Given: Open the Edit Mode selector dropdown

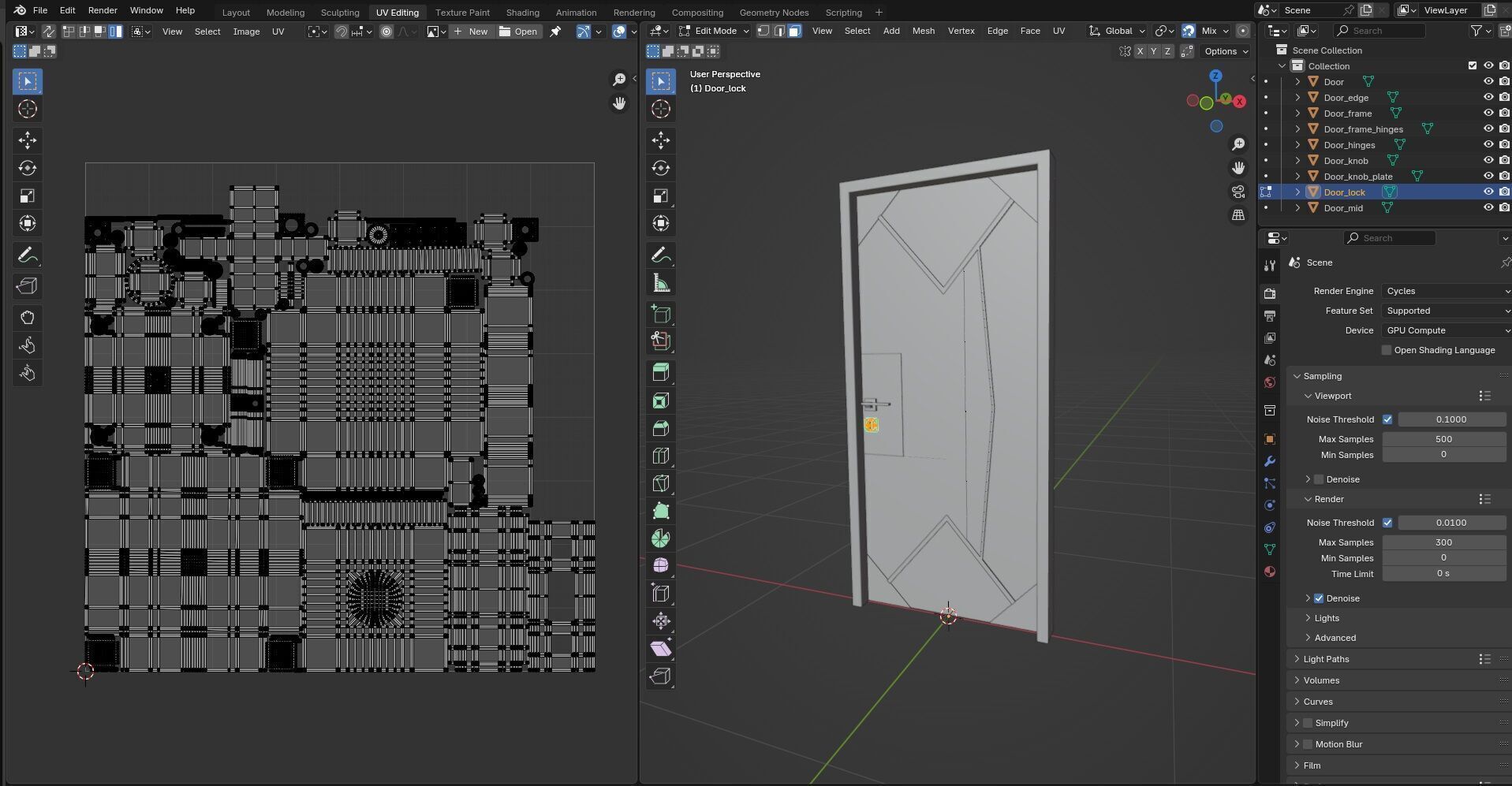Looking at the screenshot, I should 713,31.
